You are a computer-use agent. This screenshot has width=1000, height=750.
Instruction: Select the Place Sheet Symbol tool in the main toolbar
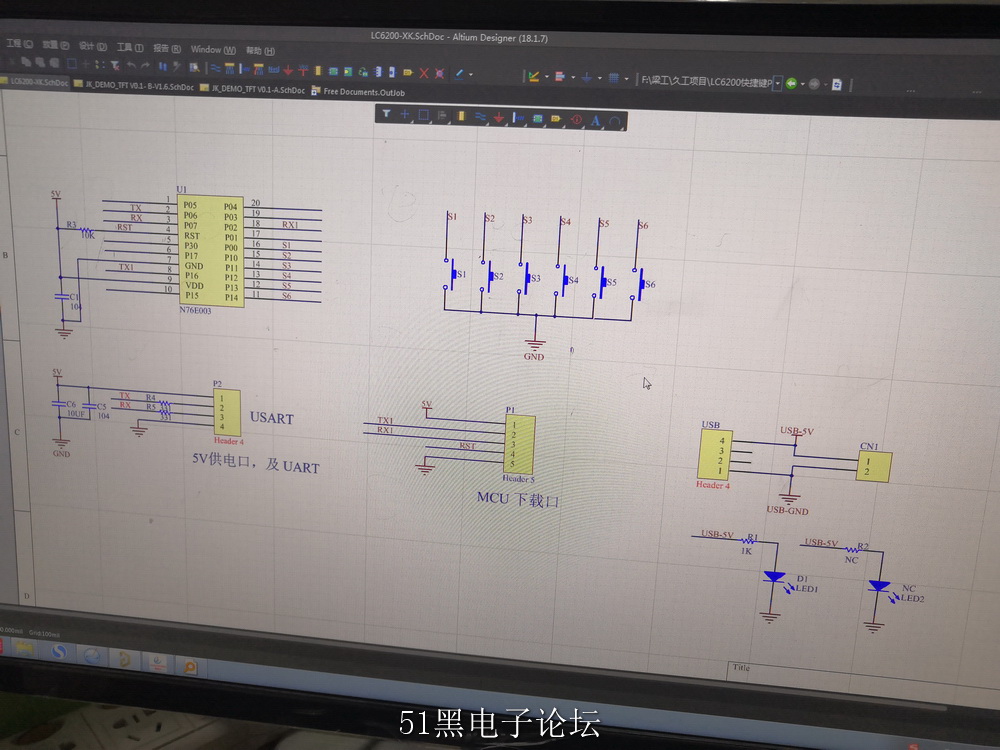(333, 71)
